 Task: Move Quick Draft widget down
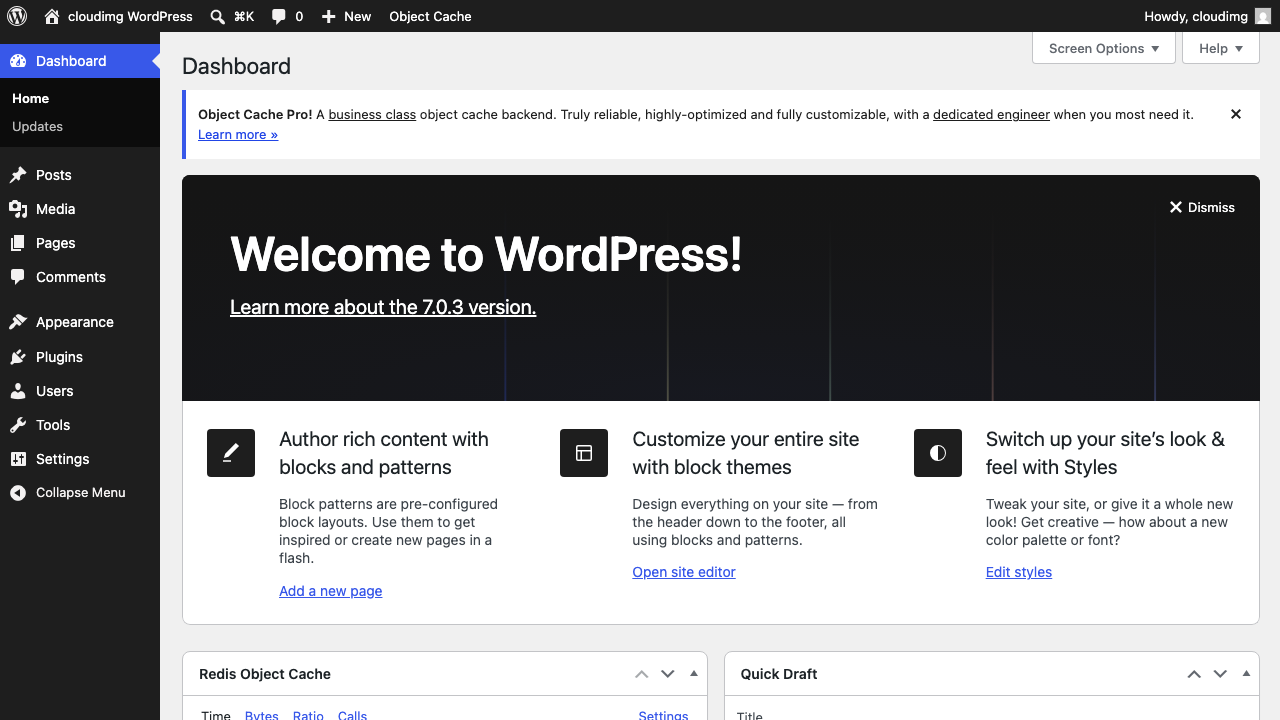pyautogui.click(x=1220, y=674)
